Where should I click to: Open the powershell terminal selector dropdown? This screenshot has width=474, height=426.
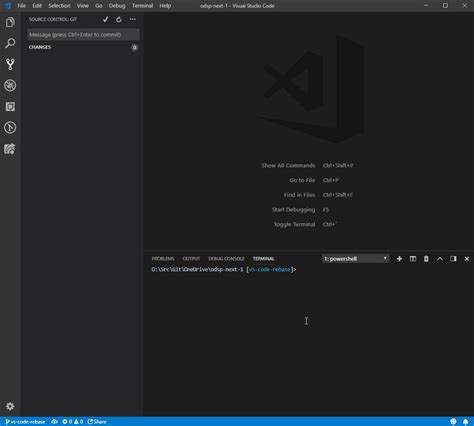pyautogui.click(x=356, y=259)
